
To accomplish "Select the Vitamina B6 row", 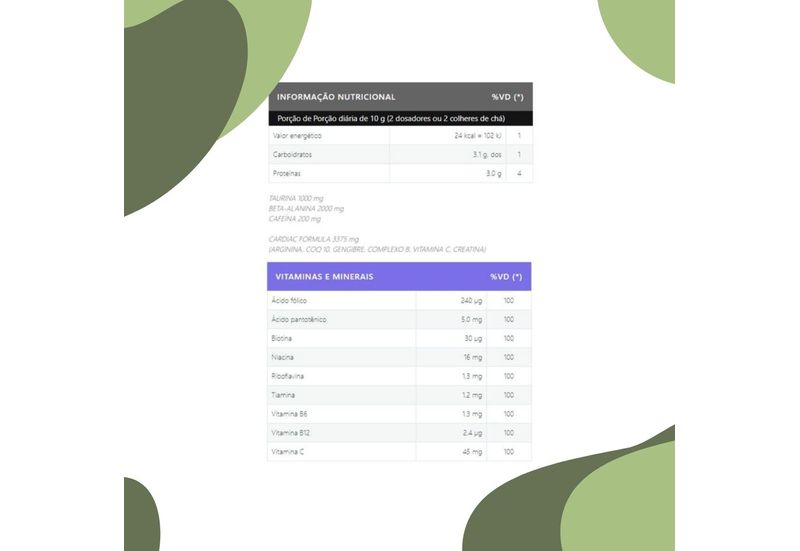I will pos(399,414).
